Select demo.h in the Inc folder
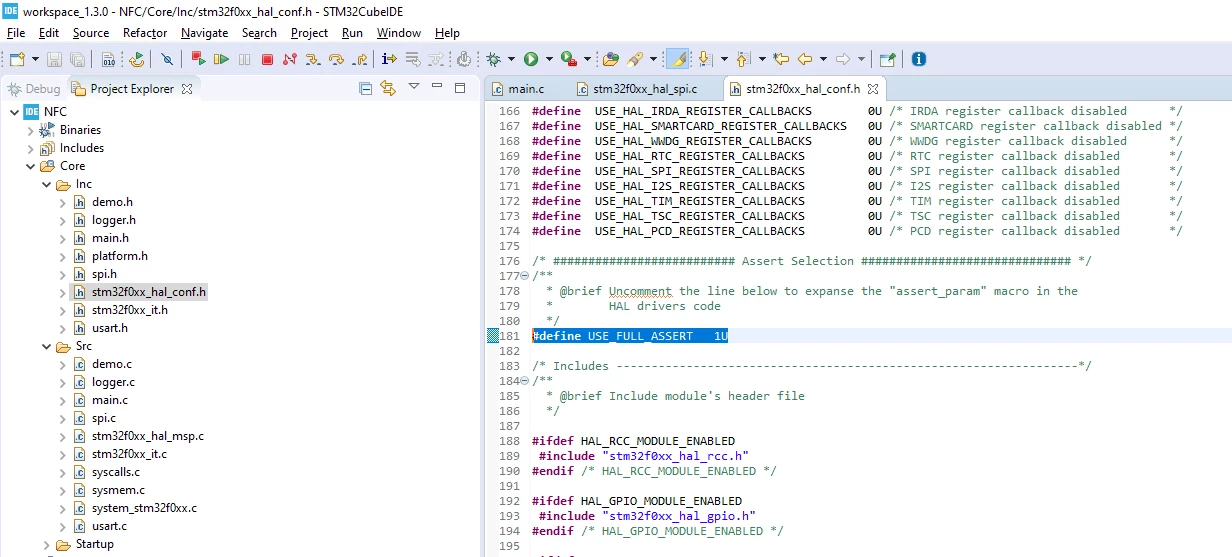 coord(112,202)
